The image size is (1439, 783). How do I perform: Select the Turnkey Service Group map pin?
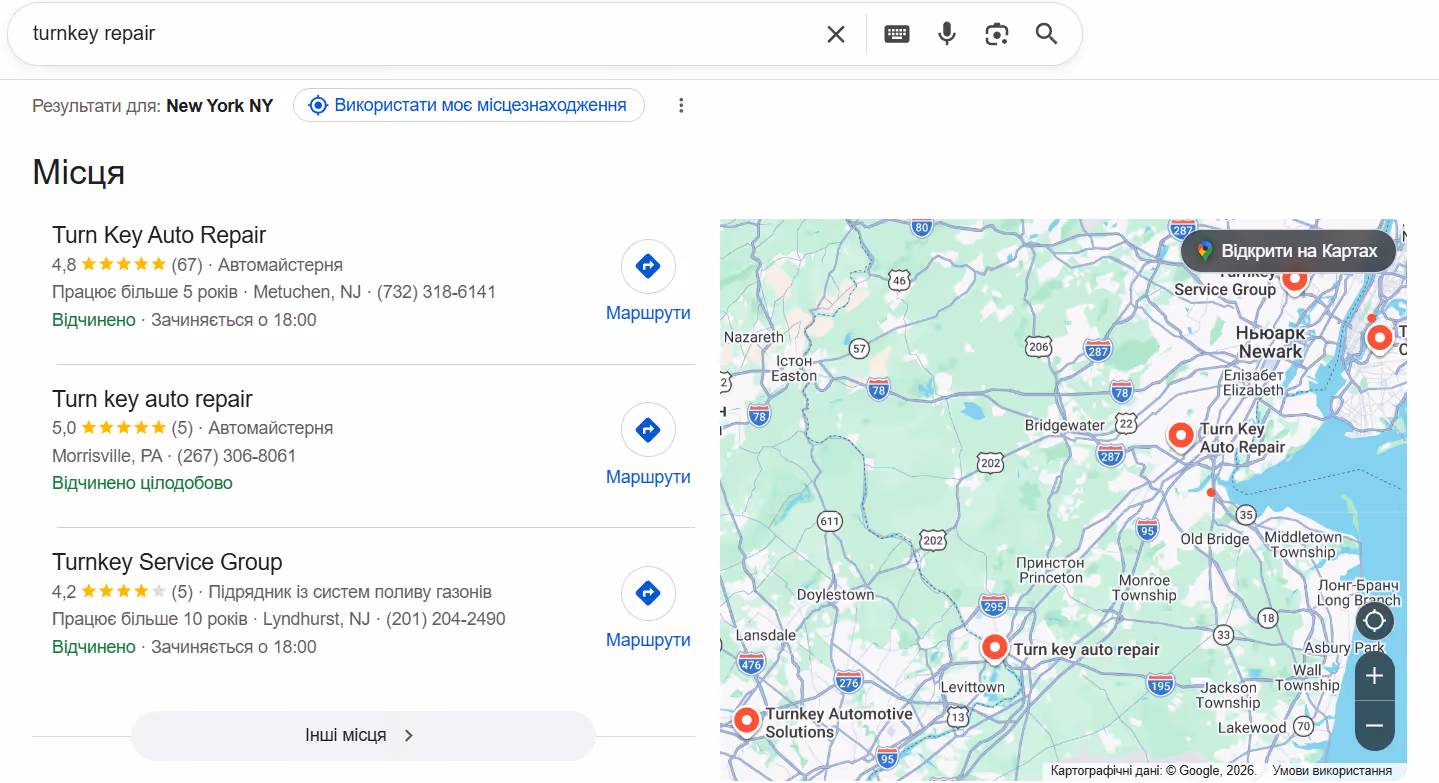tap(1294, 279)
